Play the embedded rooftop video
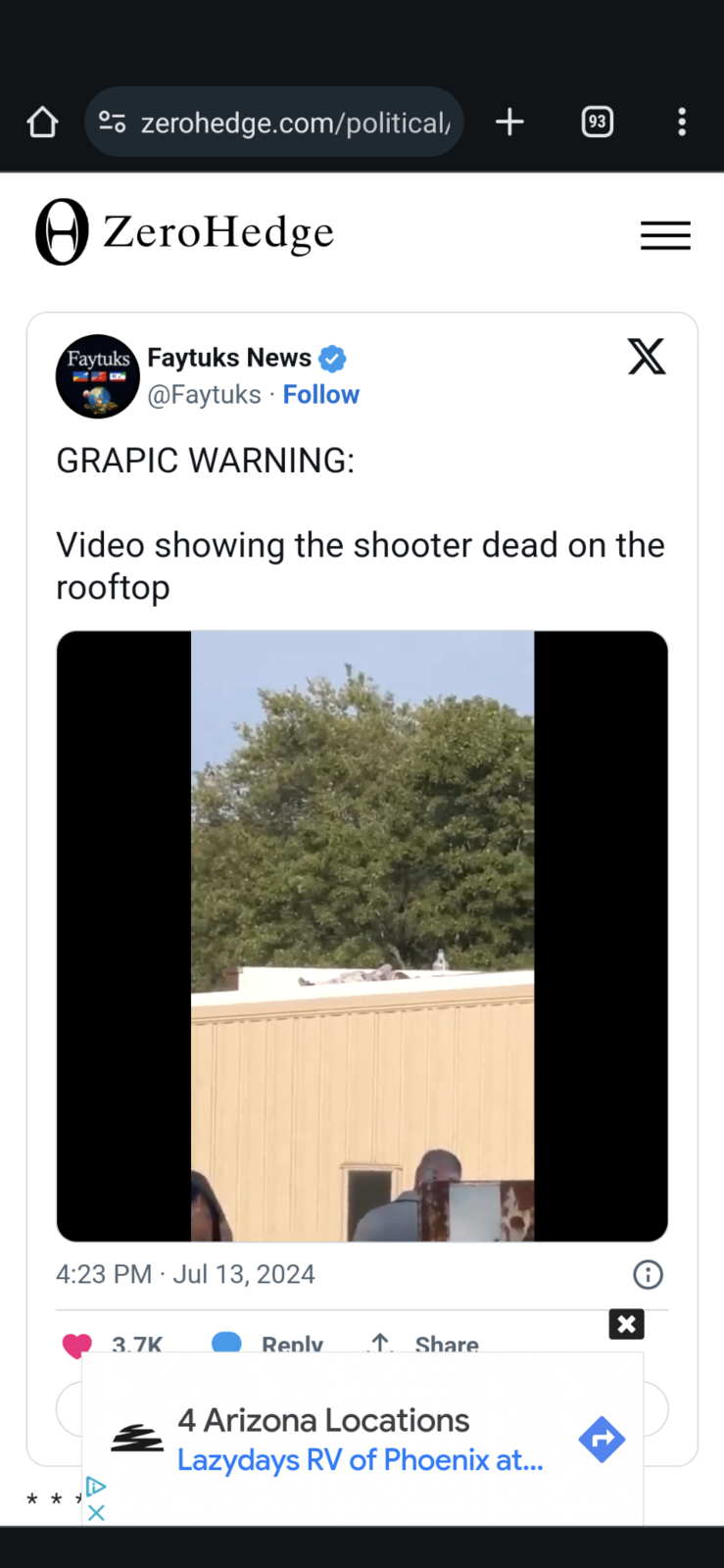 (362, 936)
